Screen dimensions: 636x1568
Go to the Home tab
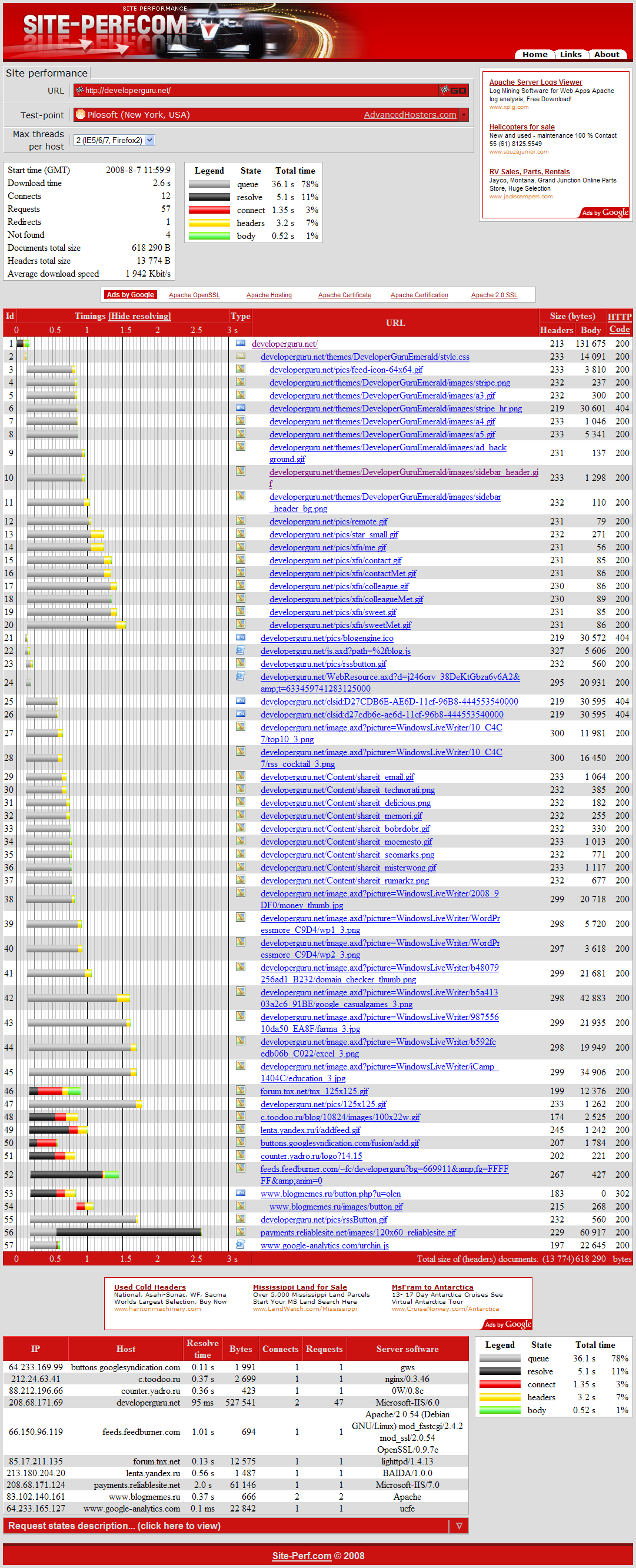pos(534,54)
